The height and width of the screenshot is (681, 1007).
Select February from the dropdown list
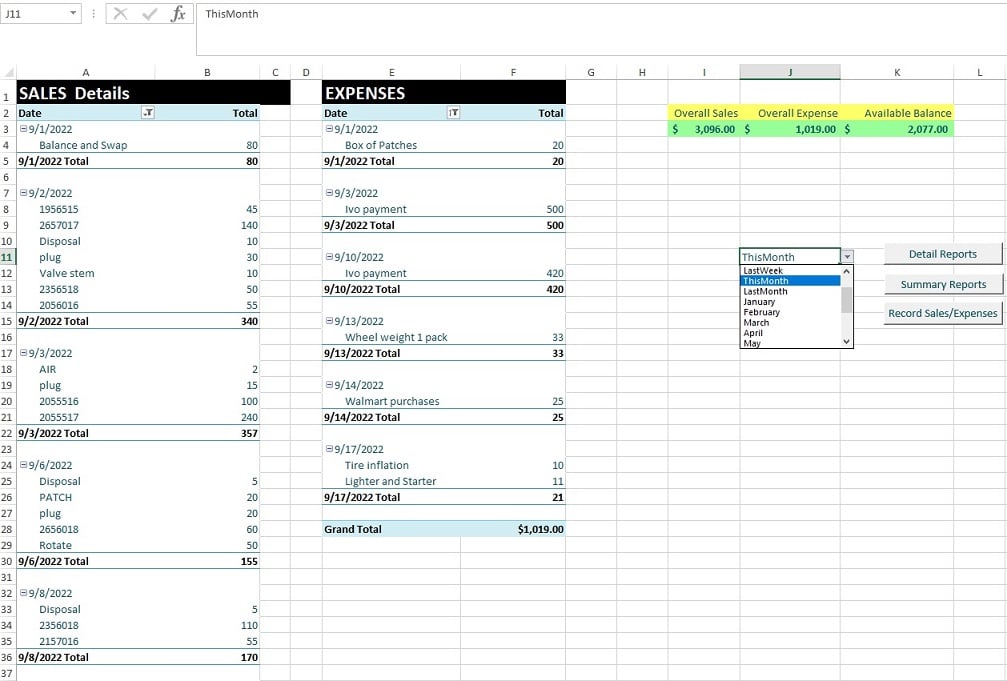tap(791, 312)
